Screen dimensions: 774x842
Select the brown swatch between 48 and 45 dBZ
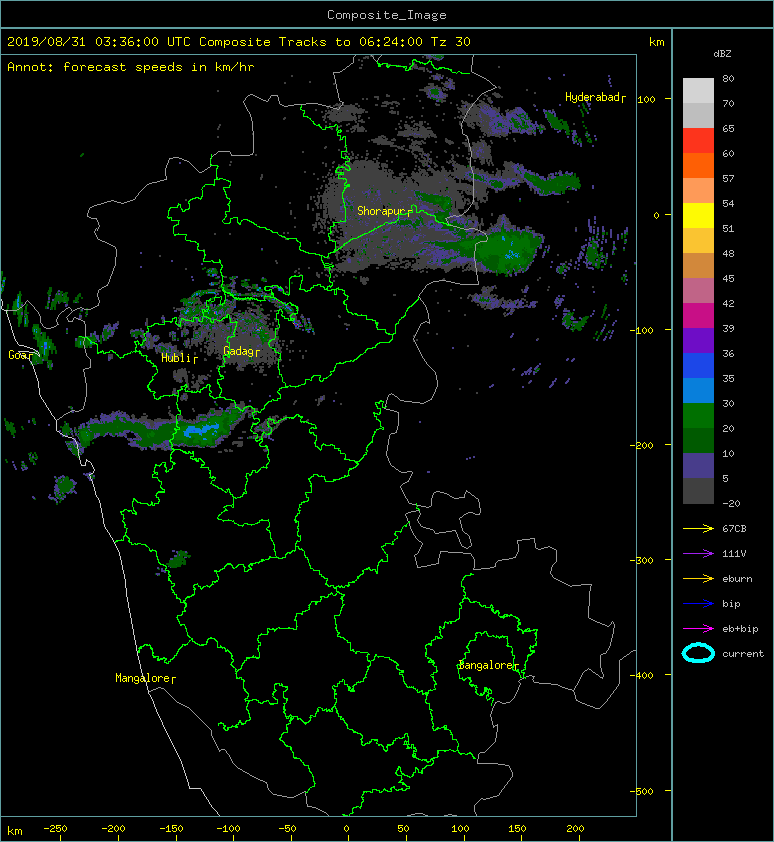coord(698,266)
